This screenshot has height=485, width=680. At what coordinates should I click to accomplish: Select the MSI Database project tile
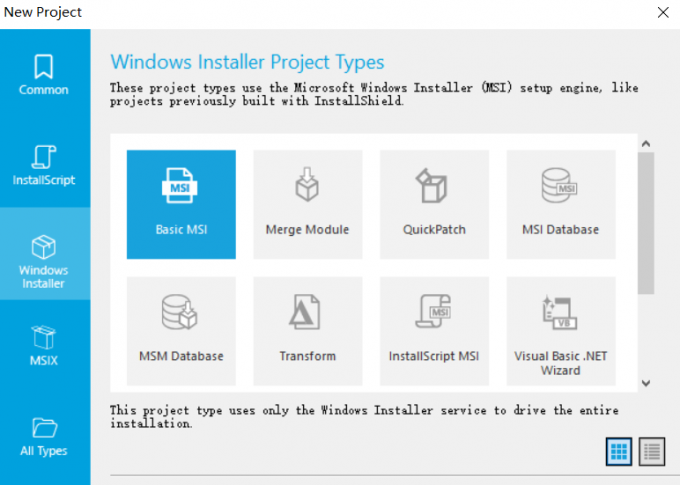[x=561, y=204]
